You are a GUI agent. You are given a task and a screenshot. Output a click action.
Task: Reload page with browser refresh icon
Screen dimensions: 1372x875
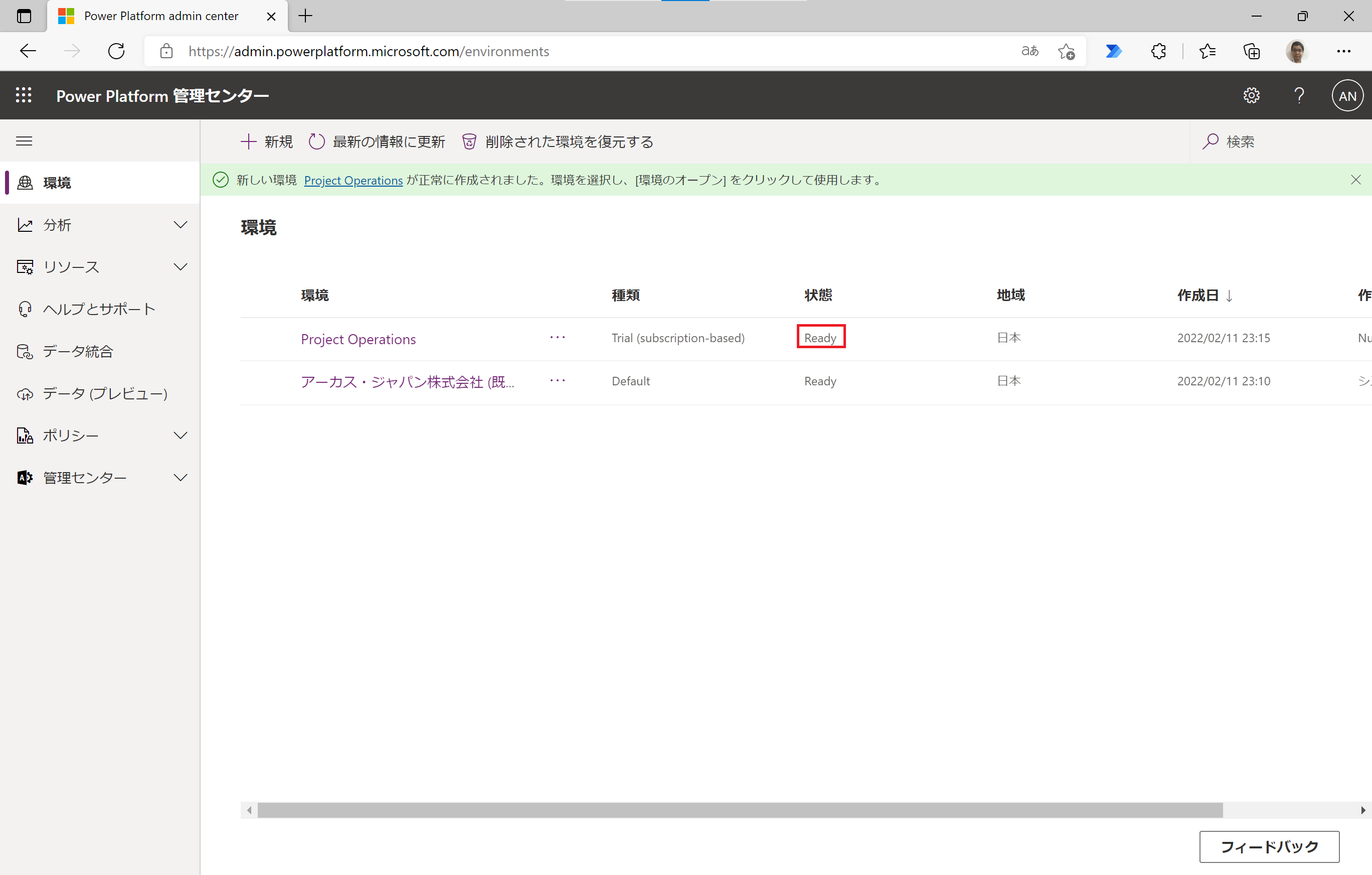116,51
